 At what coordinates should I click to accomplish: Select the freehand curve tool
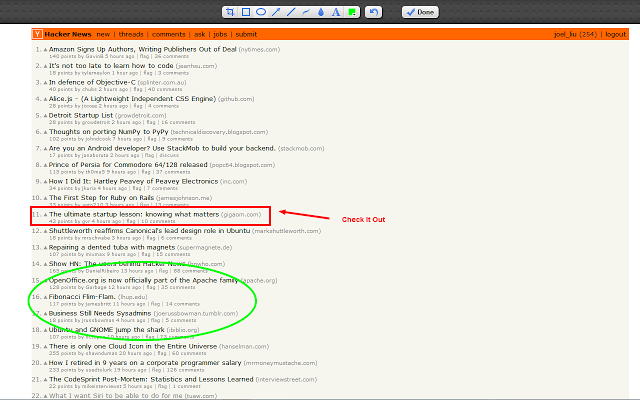click(306, 12)
